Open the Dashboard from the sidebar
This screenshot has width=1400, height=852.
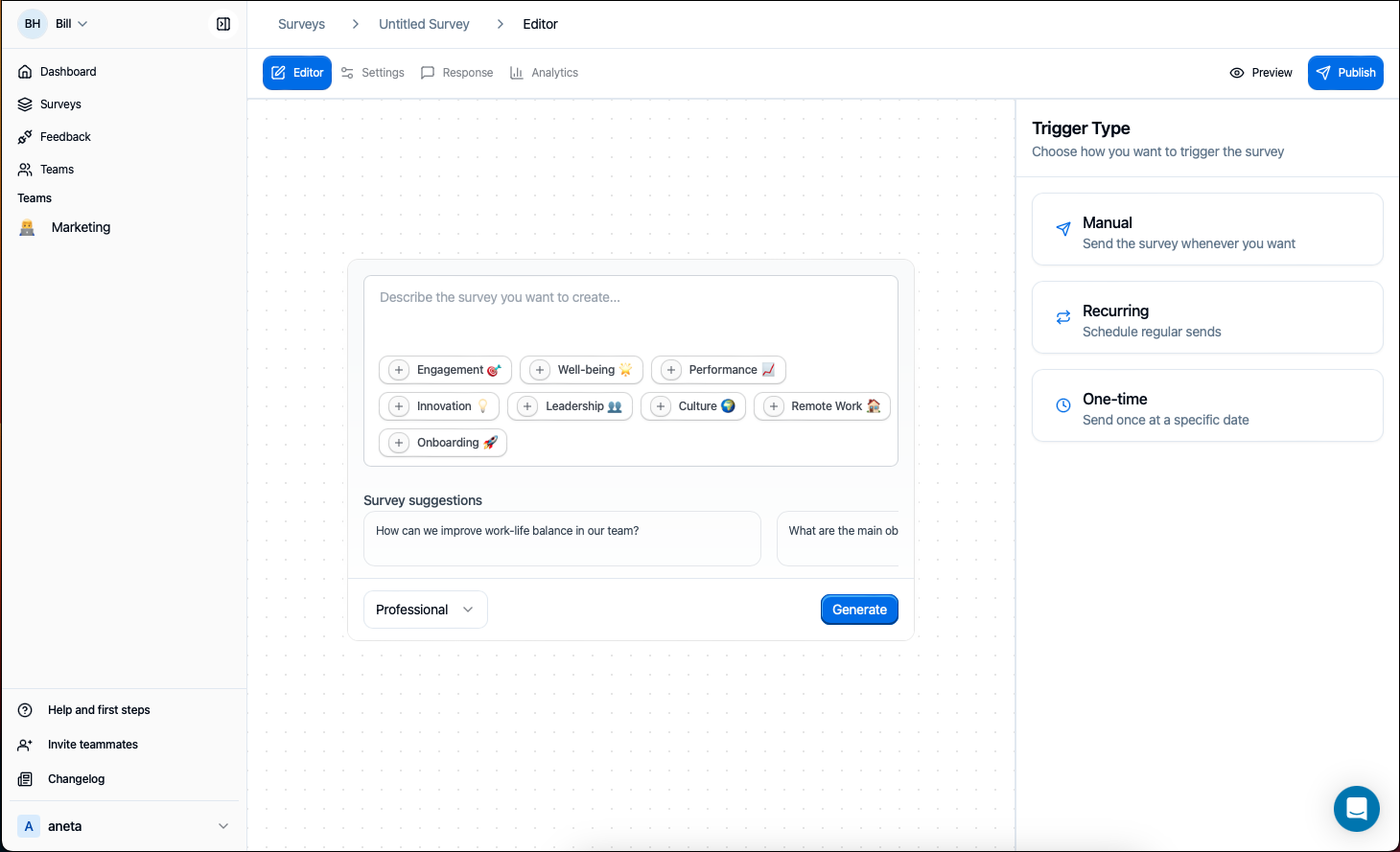[x=67, y=71]
